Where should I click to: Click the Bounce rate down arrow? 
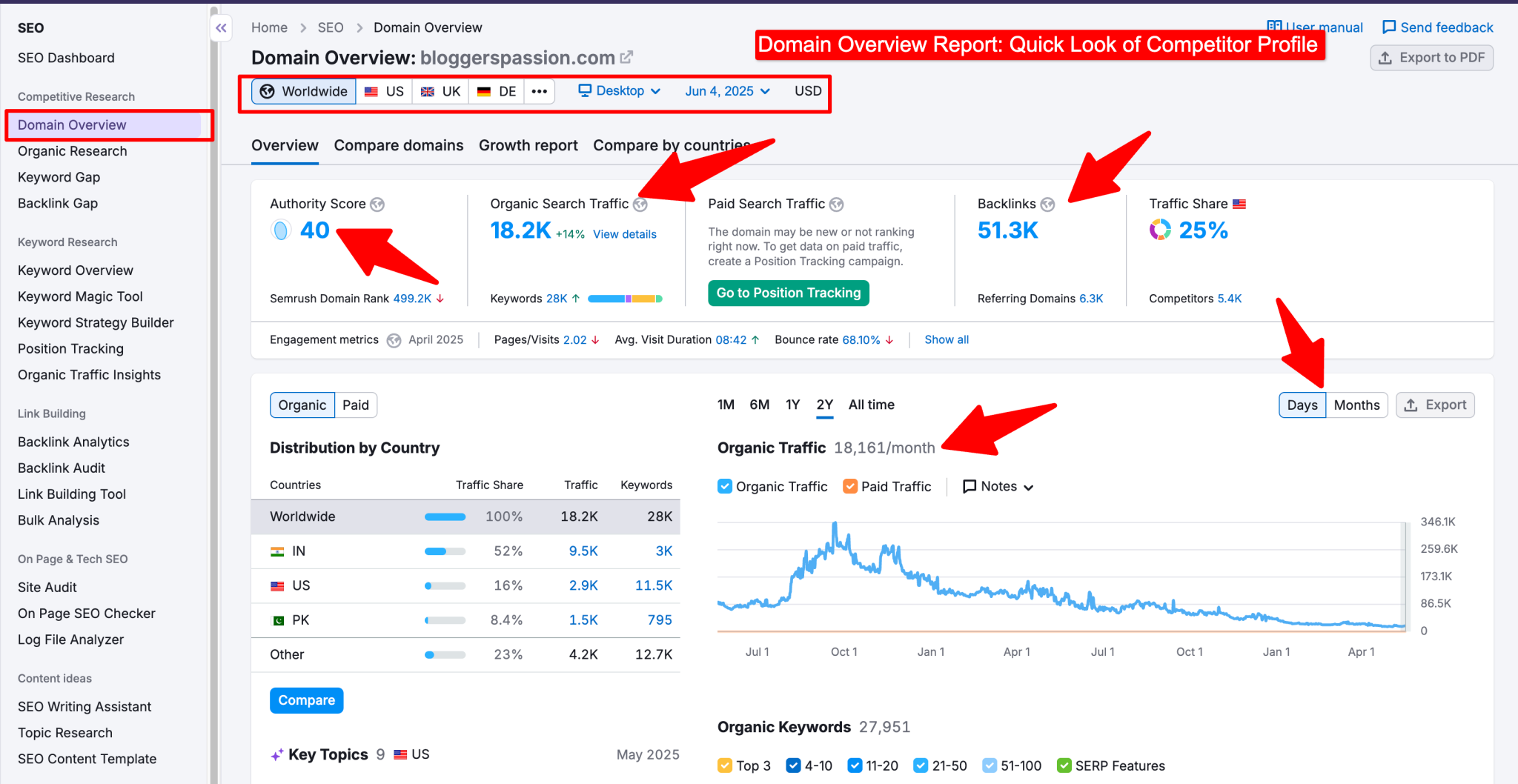click(889, 340)
